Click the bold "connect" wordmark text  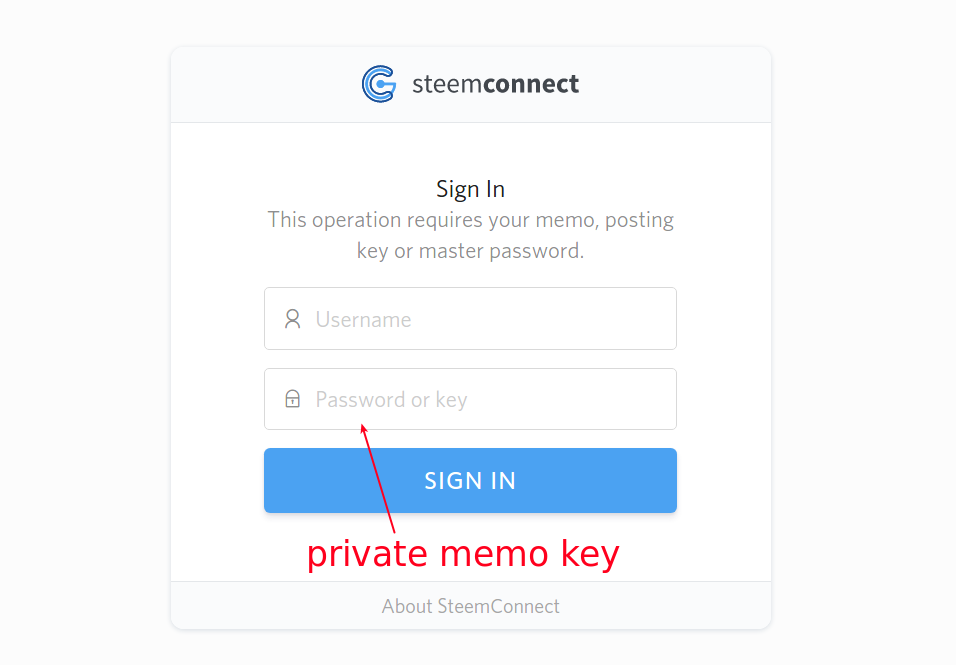pyautogui.click(x=530, y=84)
